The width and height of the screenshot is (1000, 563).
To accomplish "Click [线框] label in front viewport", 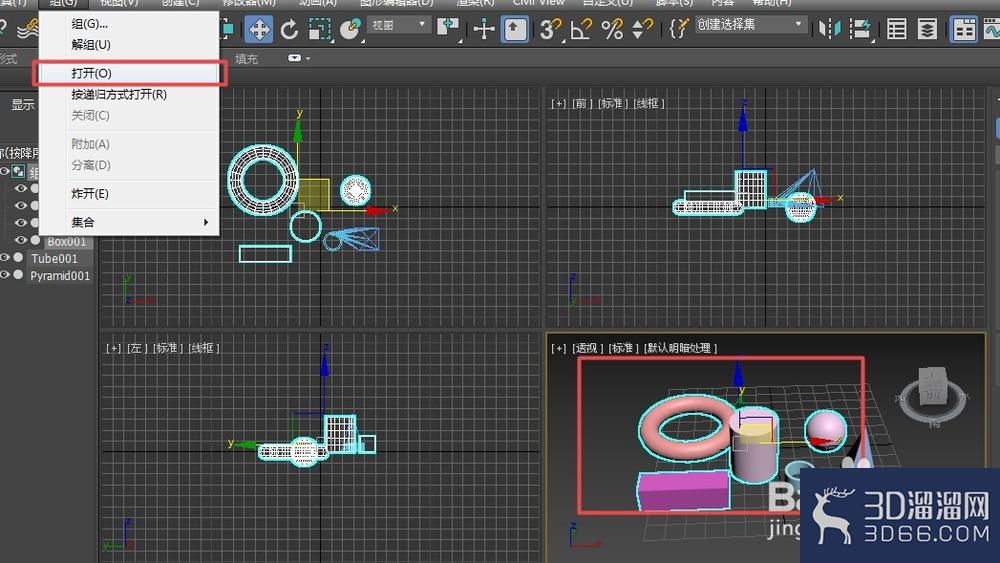I will coord(650,103).
